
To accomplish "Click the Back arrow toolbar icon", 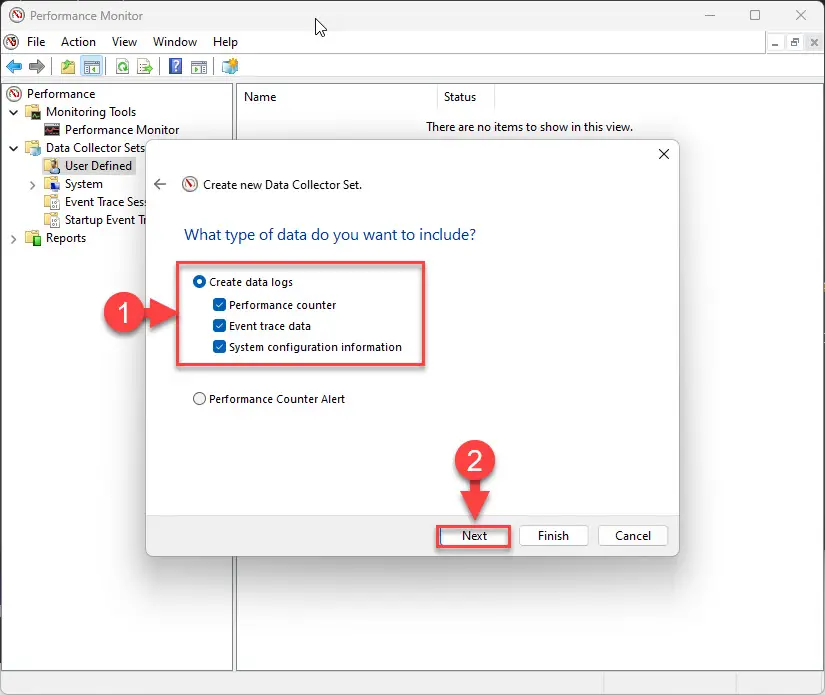I will [14, 67].
